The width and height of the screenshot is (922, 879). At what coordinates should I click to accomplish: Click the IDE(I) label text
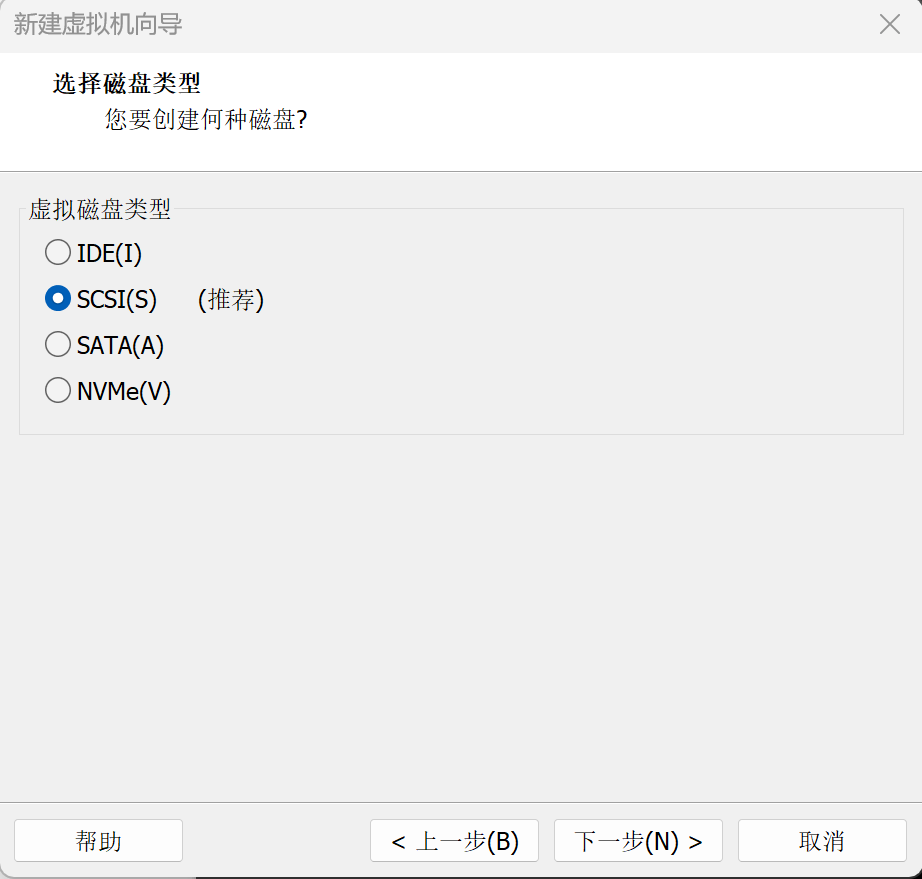(109, 253)
